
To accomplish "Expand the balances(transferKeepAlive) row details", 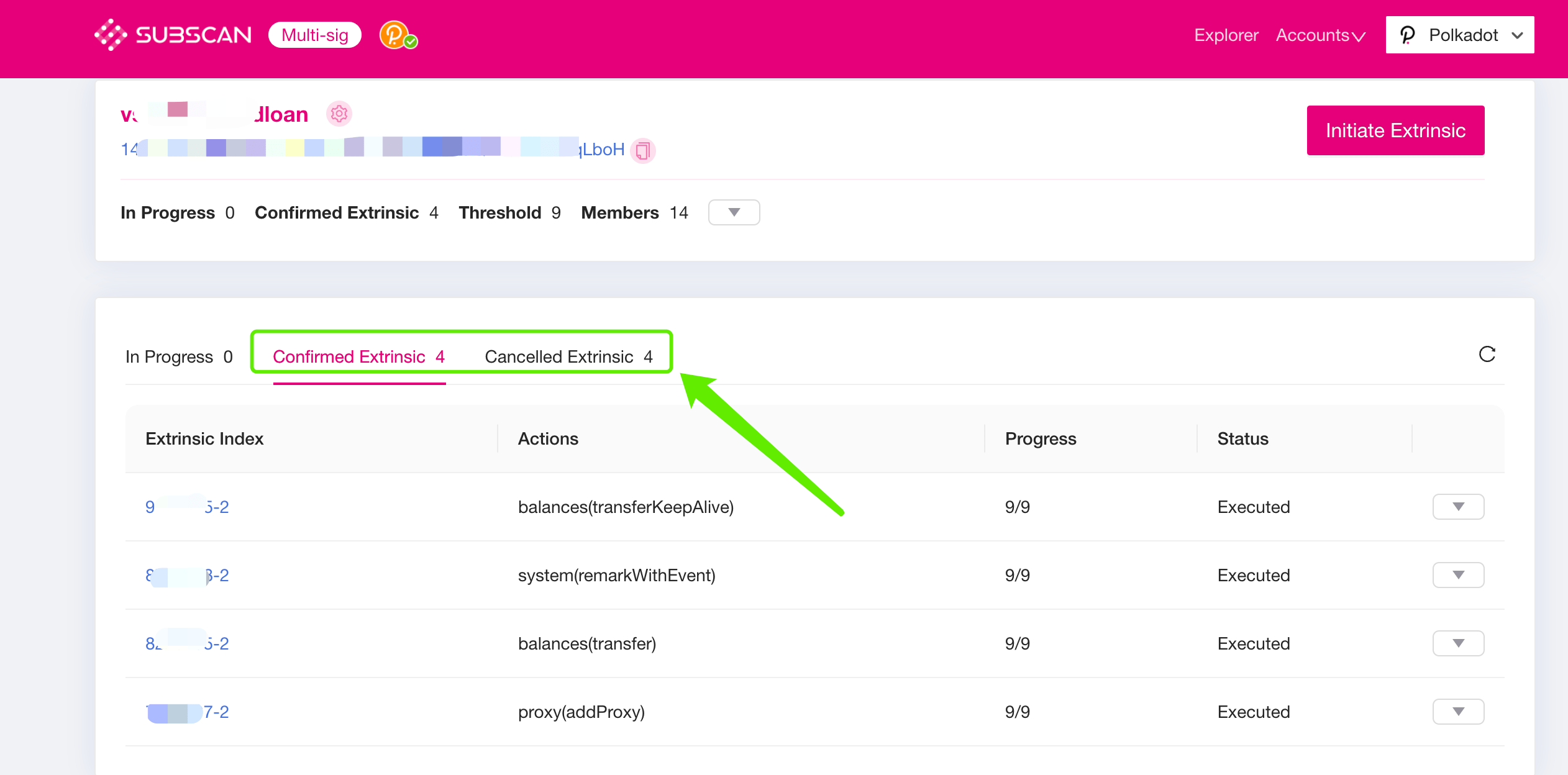I will tap(1458, 507).
